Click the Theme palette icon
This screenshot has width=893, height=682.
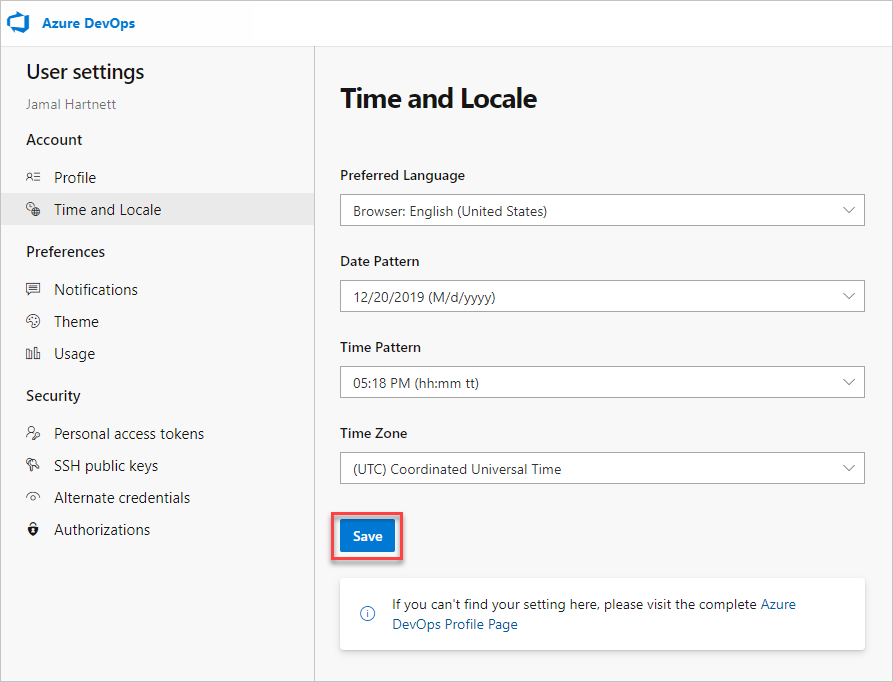point(33,321)
